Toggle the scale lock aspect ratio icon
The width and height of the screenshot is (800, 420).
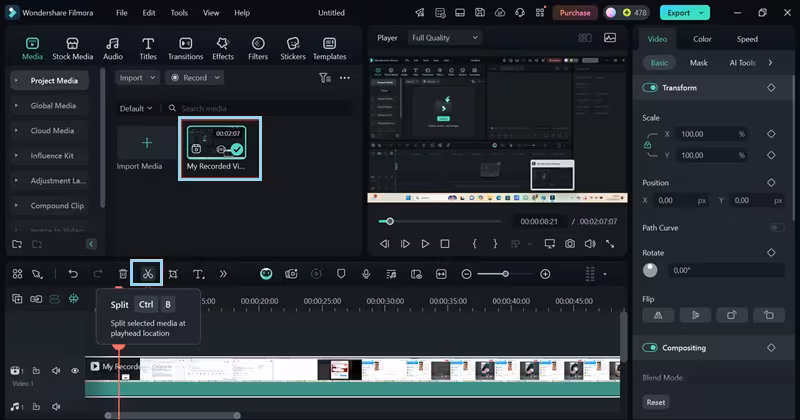click(647, 145)
